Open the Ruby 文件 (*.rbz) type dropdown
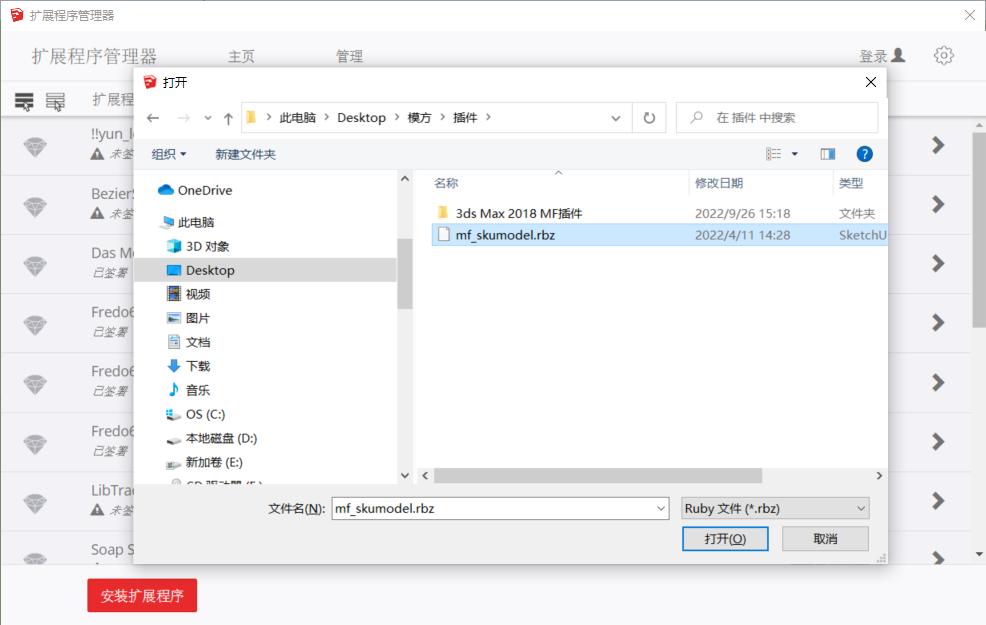This screenshot has width=986, height=625. [775, 508]
